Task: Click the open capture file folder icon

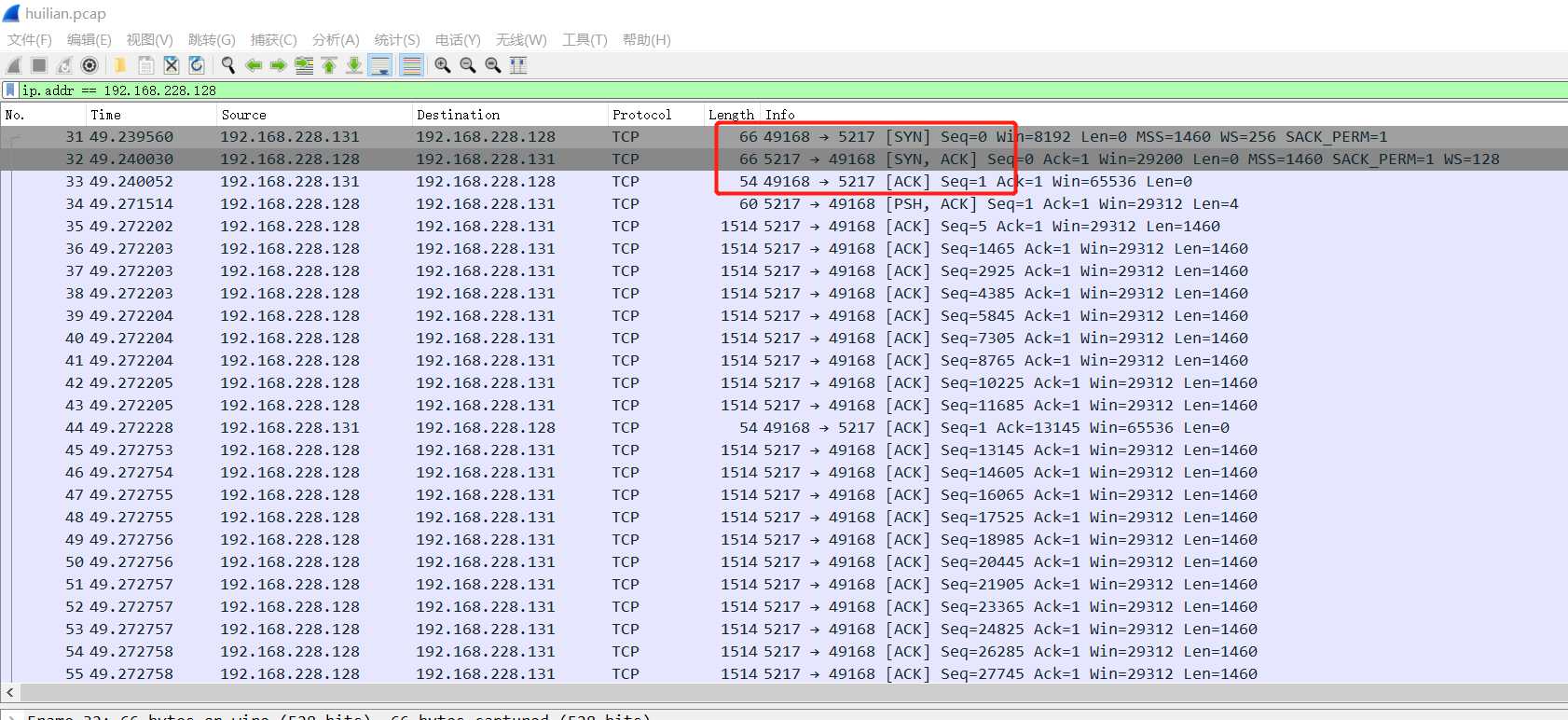Action: coord(120,65)
